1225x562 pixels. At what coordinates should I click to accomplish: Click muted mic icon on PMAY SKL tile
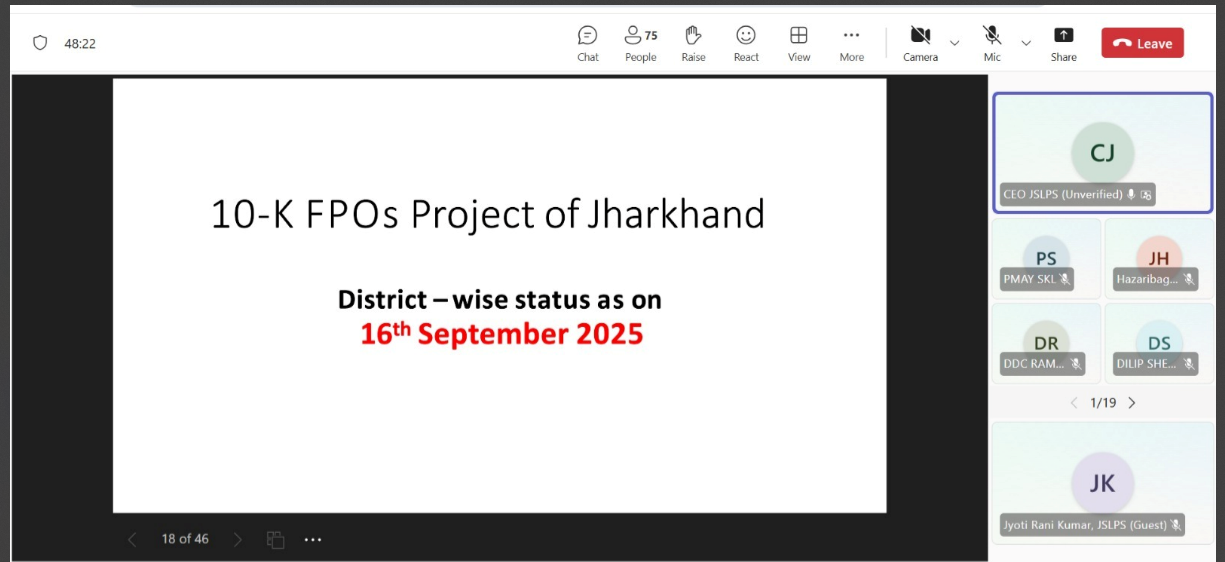coord(1065,279)
